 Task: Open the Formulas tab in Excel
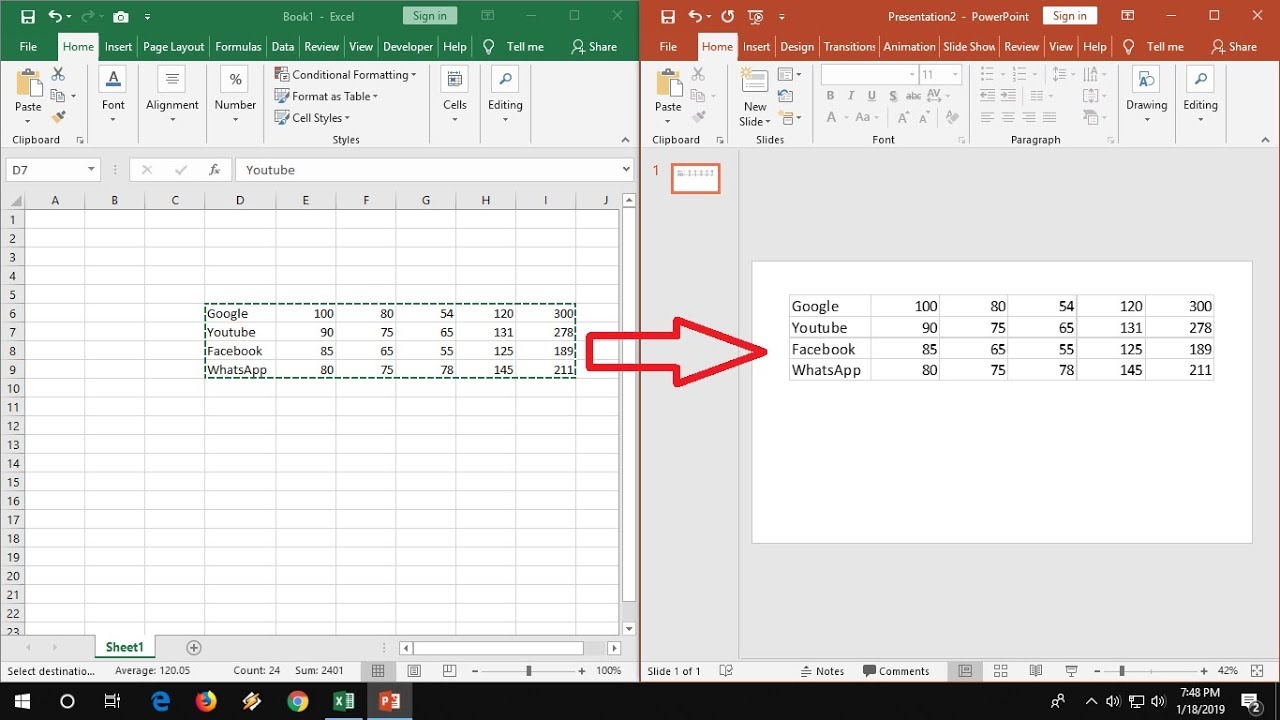(238, 47)
